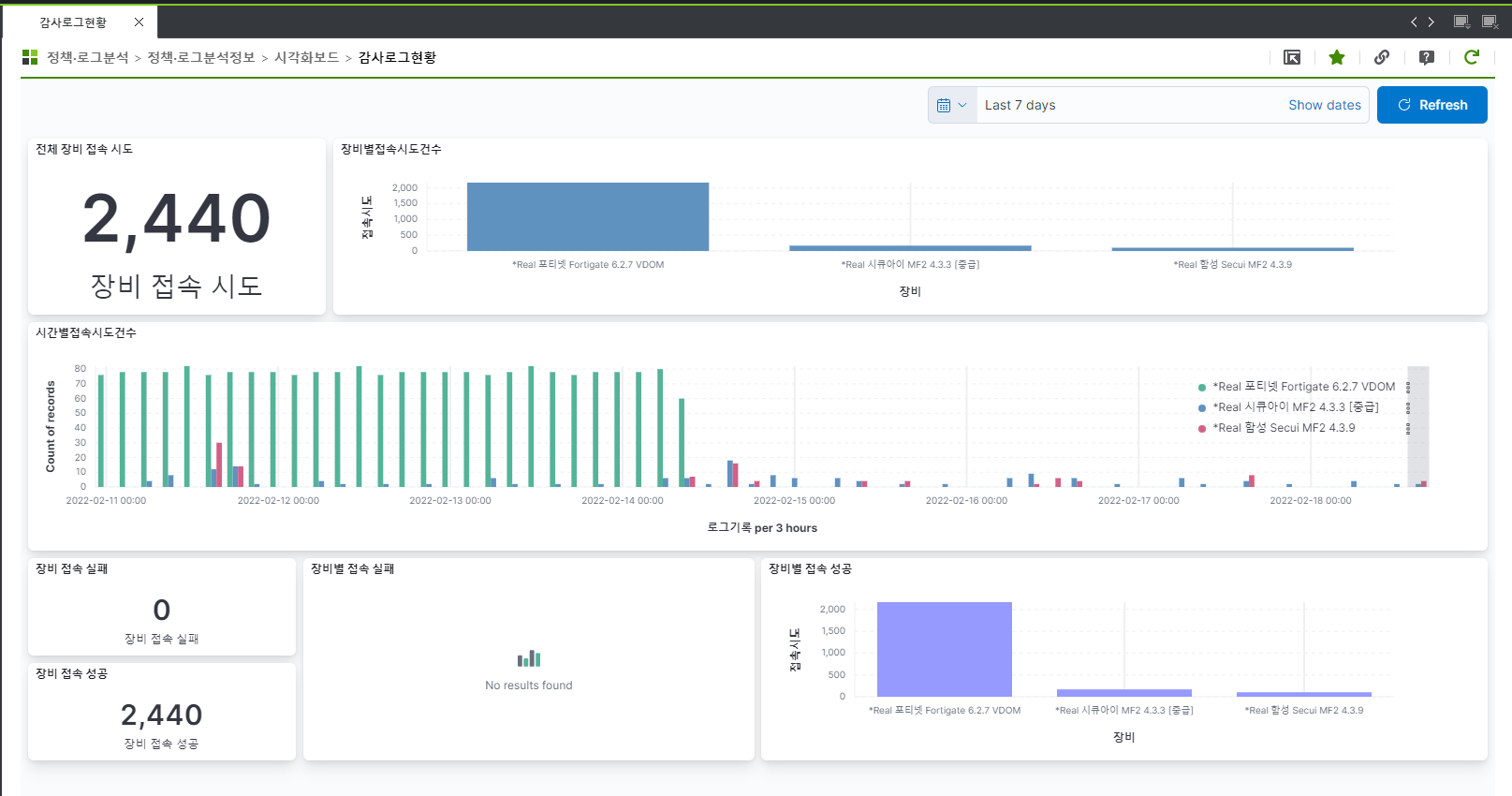Click the 2022-02-18 00:00 axis label
Viewport: 1512px width, 796px height.
1311,501
